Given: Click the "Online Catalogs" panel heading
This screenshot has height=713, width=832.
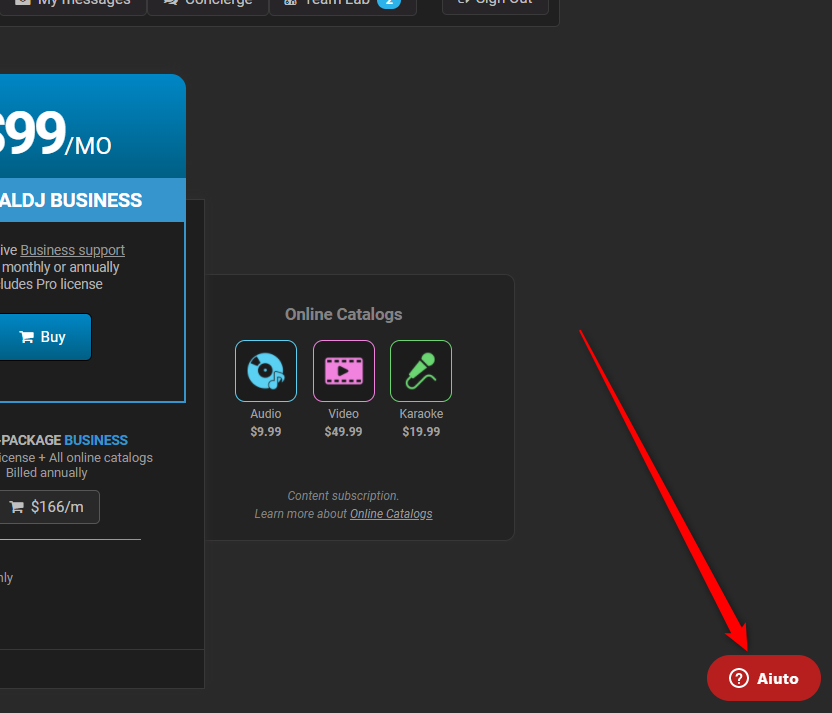Looking at the screenshot, I should (343, 314).
